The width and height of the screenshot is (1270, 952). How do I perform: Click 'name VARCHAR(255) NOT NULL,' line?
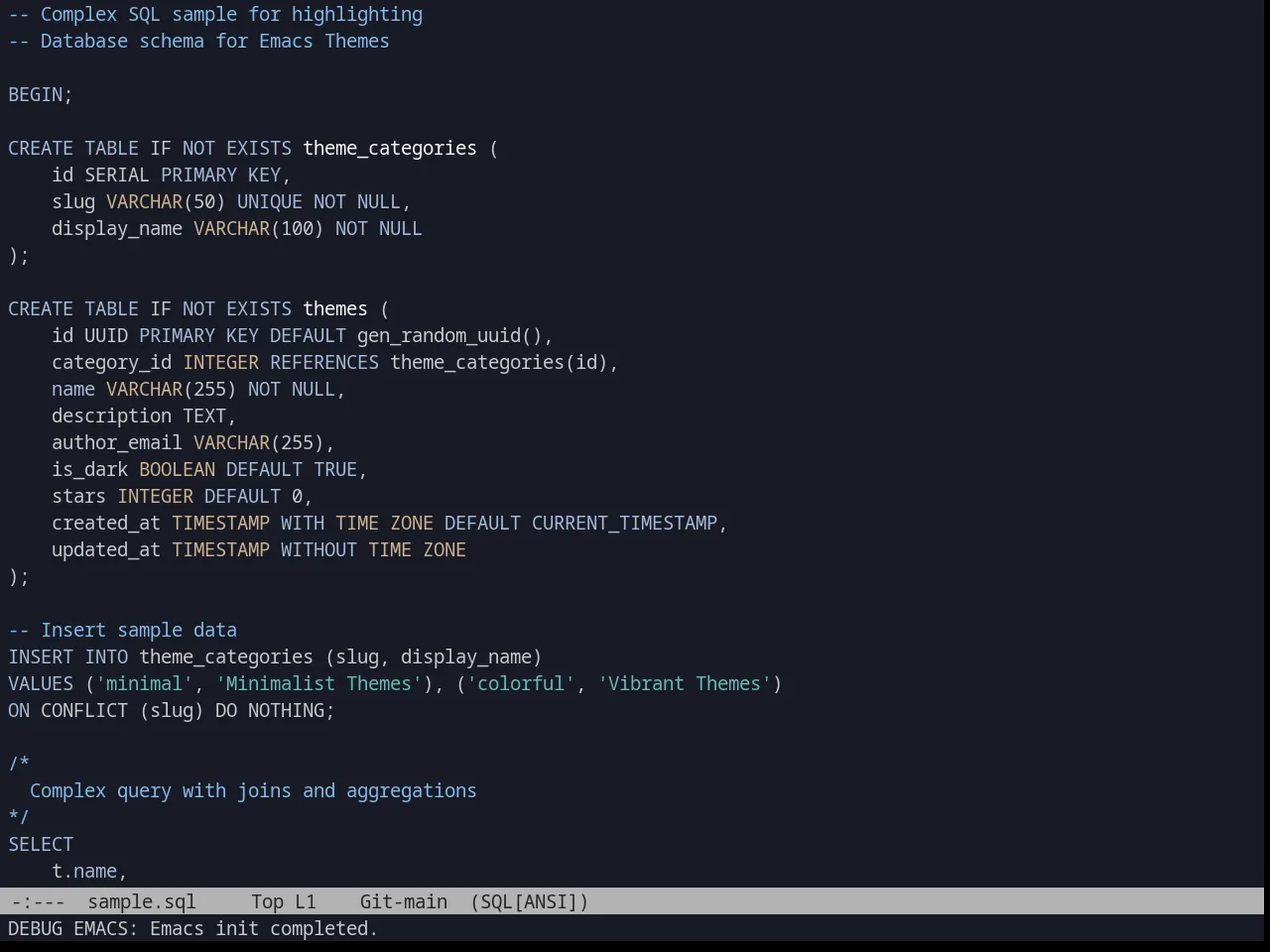[198, 389]
